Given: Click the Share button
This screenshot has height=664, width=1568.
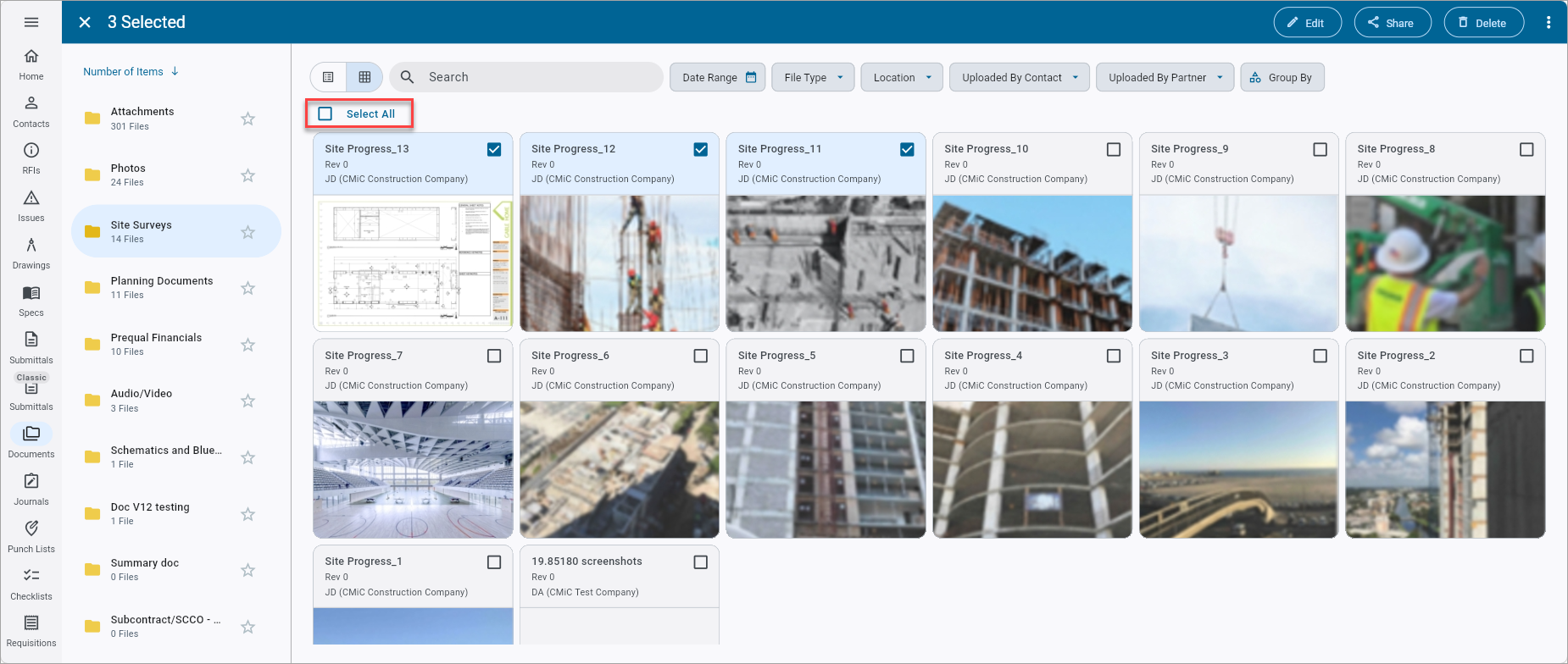Looking at the screenshot, I should coord(1393,23).
